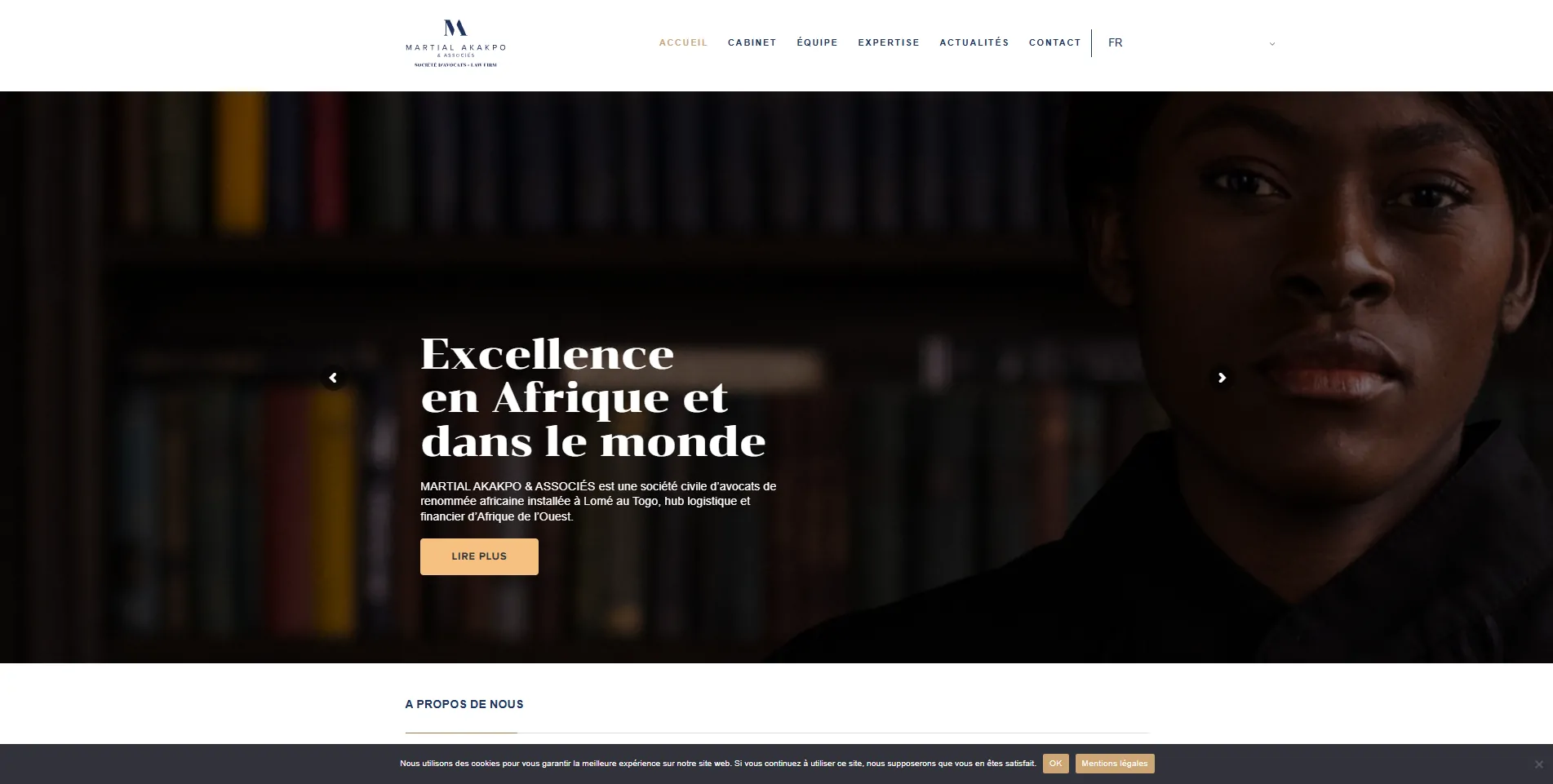Open the EXPERTISE menu
Image resolution: width=1553 pixels, height=784 pixels.
(x=889, y=43)
